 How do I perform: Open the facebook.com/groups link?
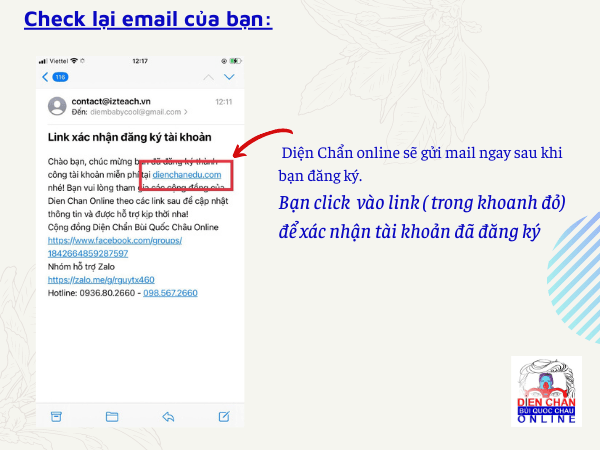pos(115,240)
